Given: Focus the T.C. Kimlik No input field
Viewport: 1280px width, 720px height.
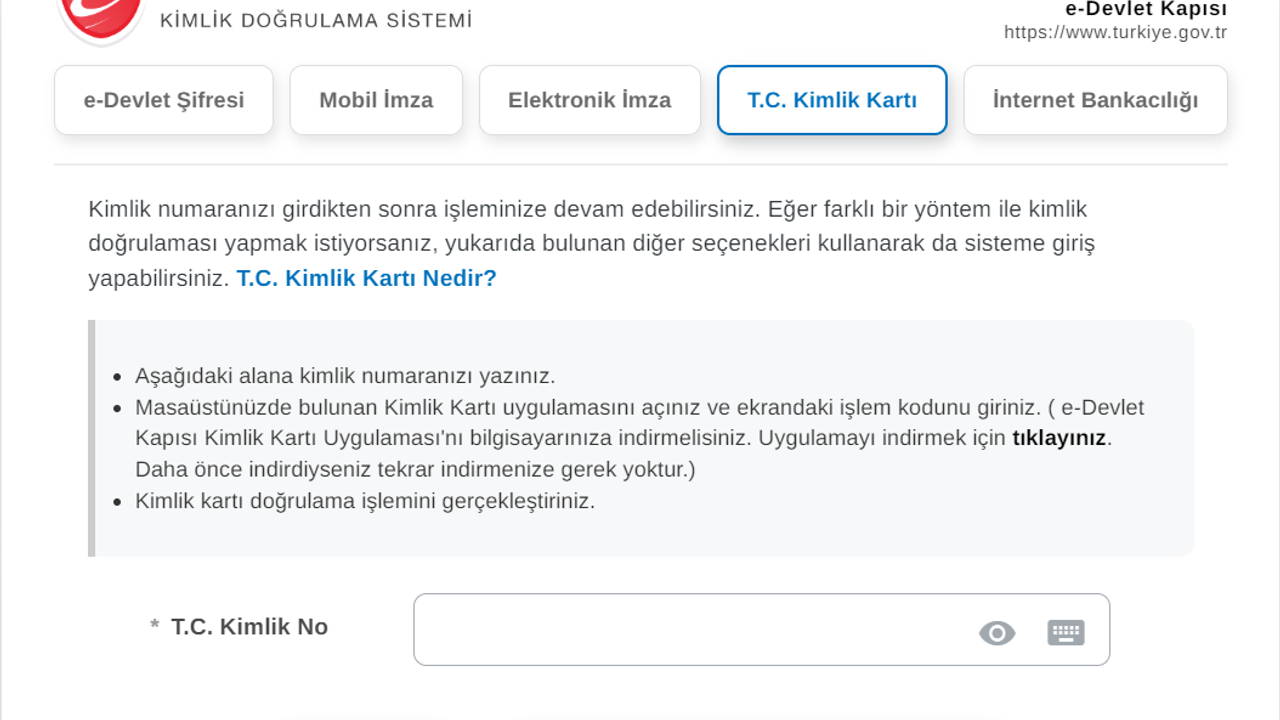Looking at the screenshot, I should 690,630.
